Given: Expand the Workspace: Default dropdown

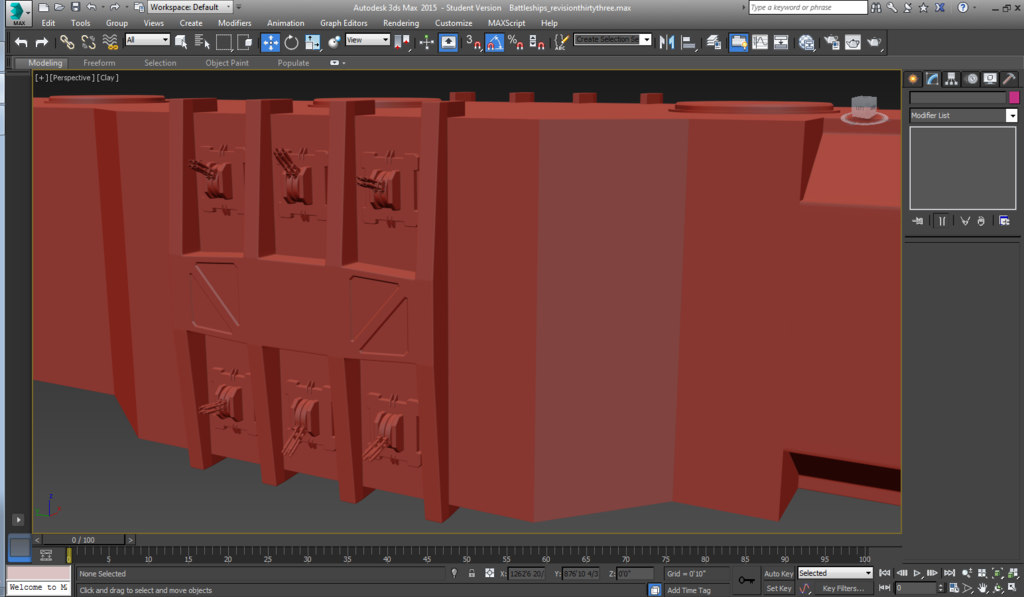Looking at the screenshot, I should point(189,7).
